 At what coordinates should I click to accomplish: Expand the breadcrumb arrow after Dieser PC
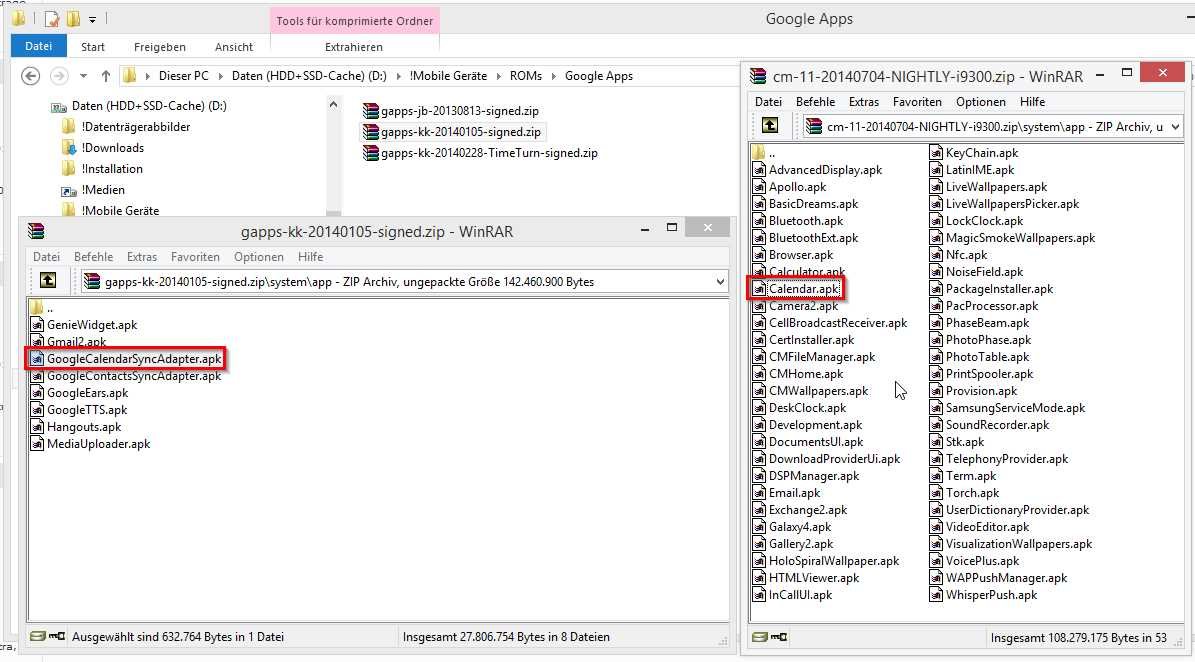(220, 76)
